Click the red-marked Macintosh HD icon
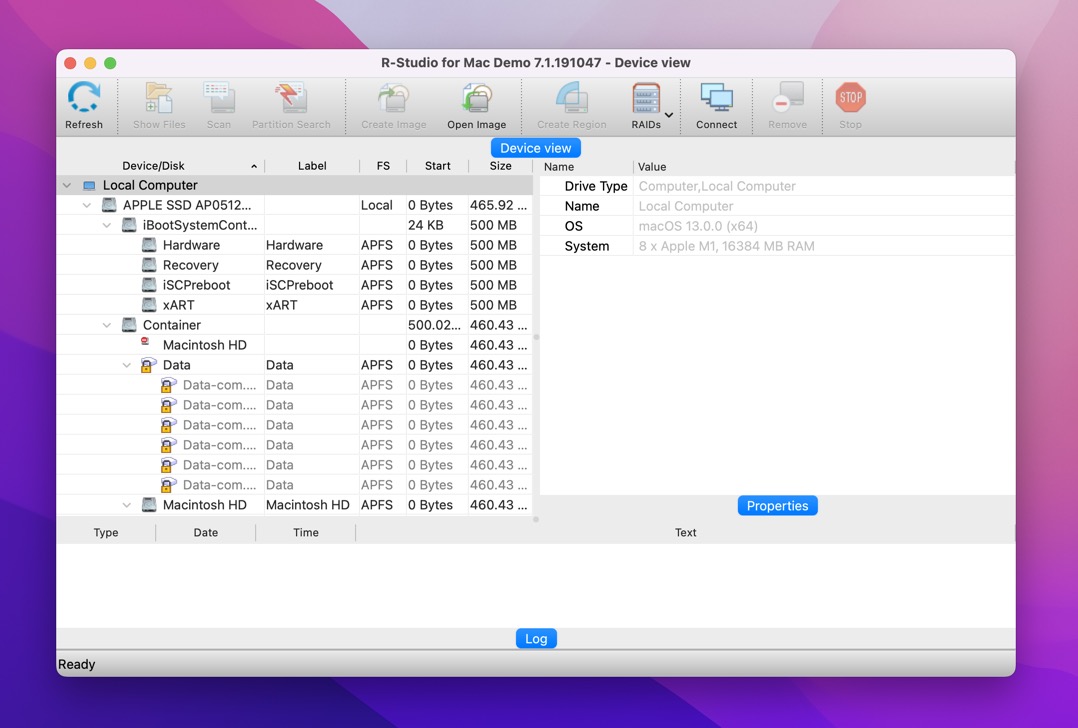Image resolution: width=1078 pixels, height=728 pixels. (145, 342)
